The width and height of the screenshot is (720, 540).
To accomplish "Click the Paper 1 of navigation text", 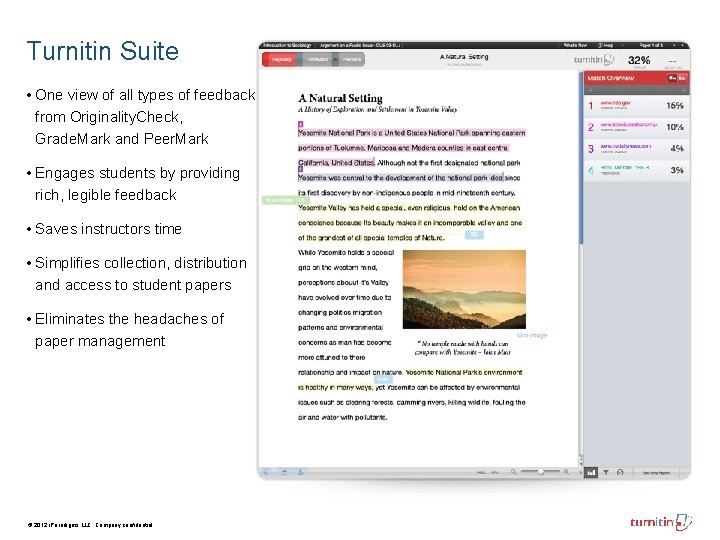I will coord(650,45).
